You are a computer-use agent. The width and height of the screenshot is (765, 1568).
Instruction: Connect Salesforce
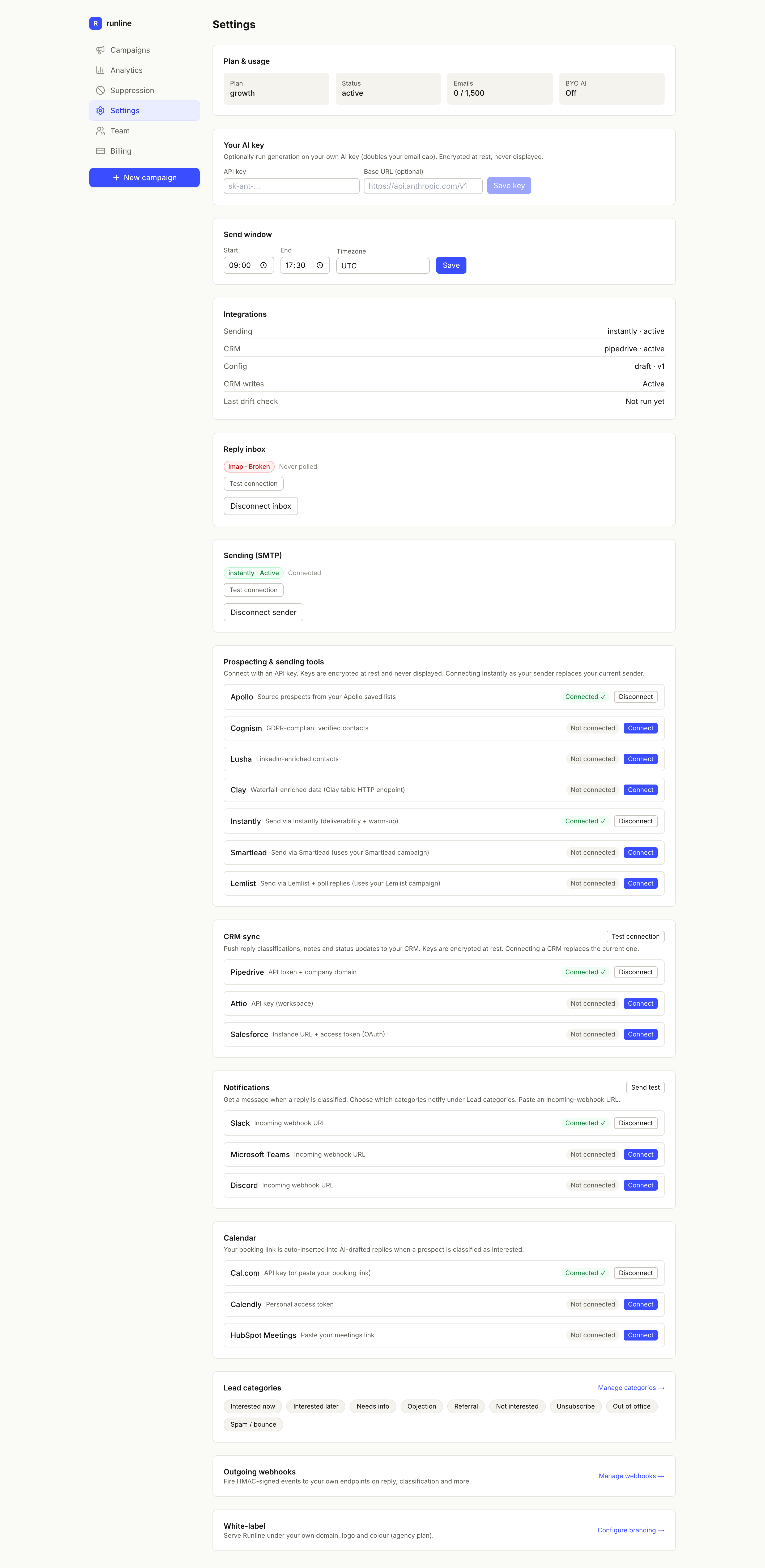(x=640, y=1034)
